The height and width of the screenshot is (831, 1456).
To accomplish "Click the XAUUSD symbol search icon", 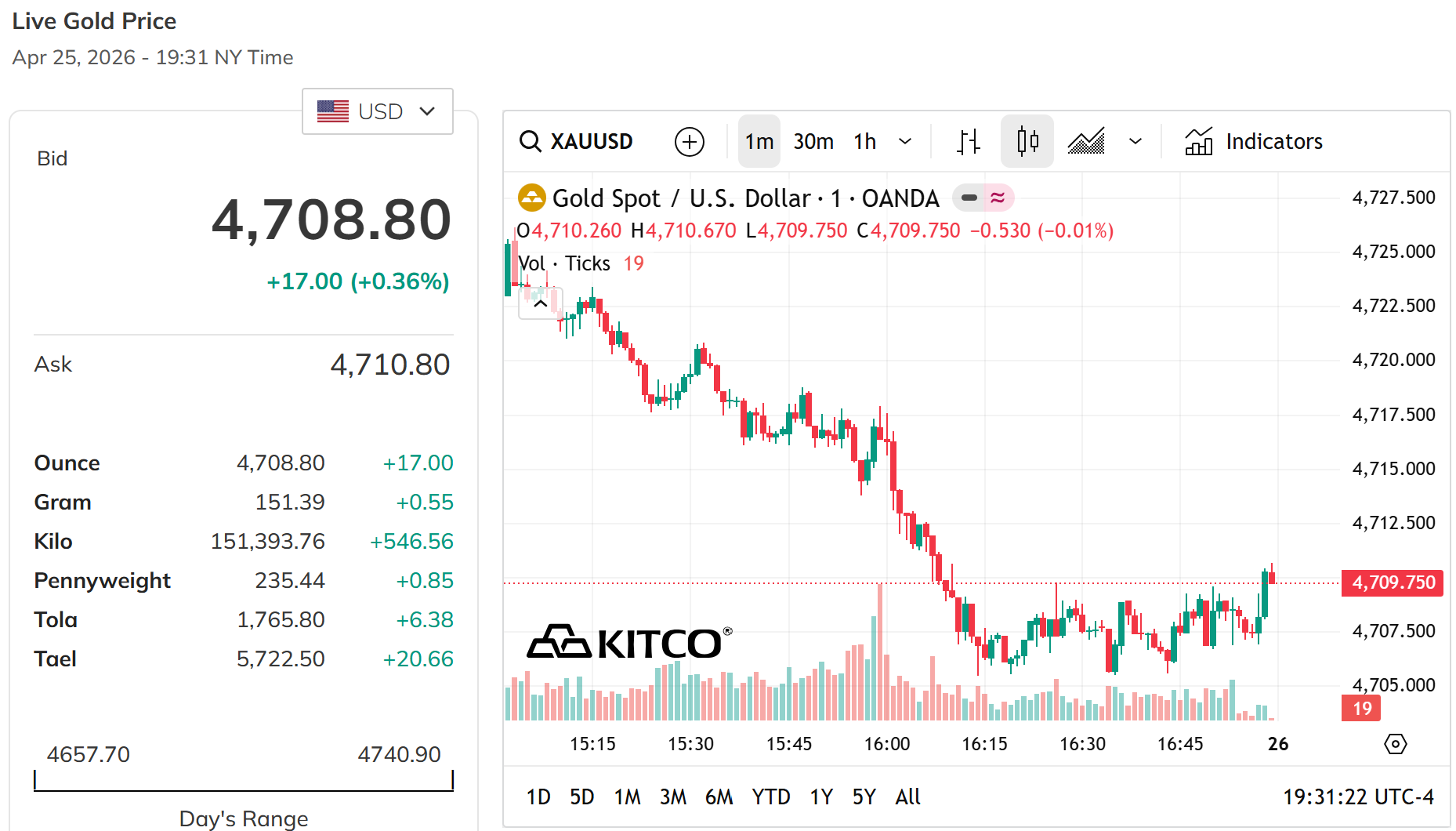I will [x=531, y=141].
